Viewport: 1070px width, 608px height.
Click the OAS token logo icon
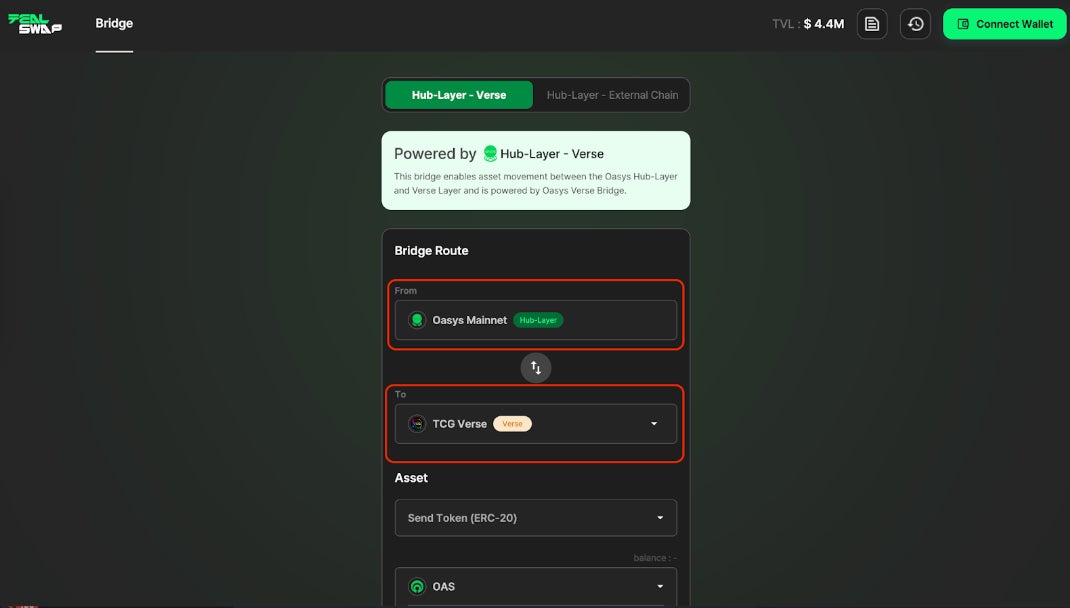[417, 586]
